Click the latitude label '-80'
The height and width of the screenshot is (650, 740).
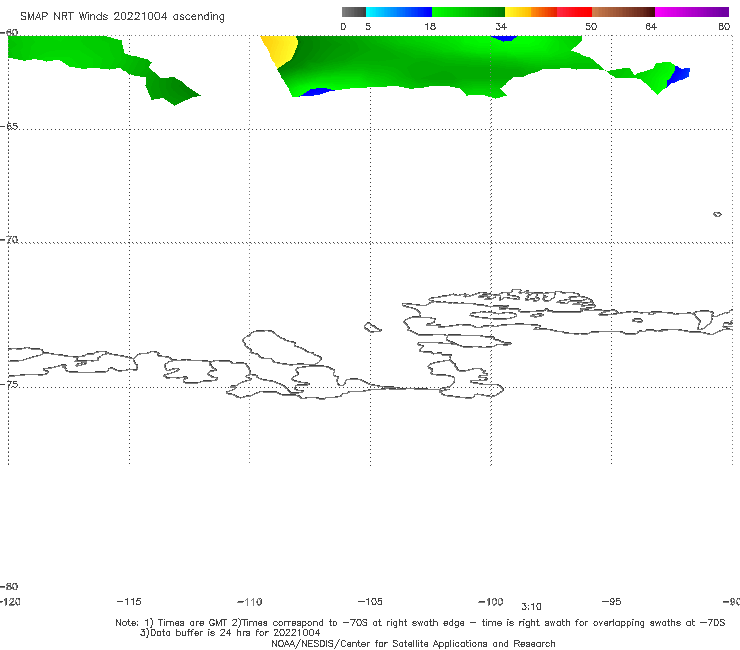9,586
